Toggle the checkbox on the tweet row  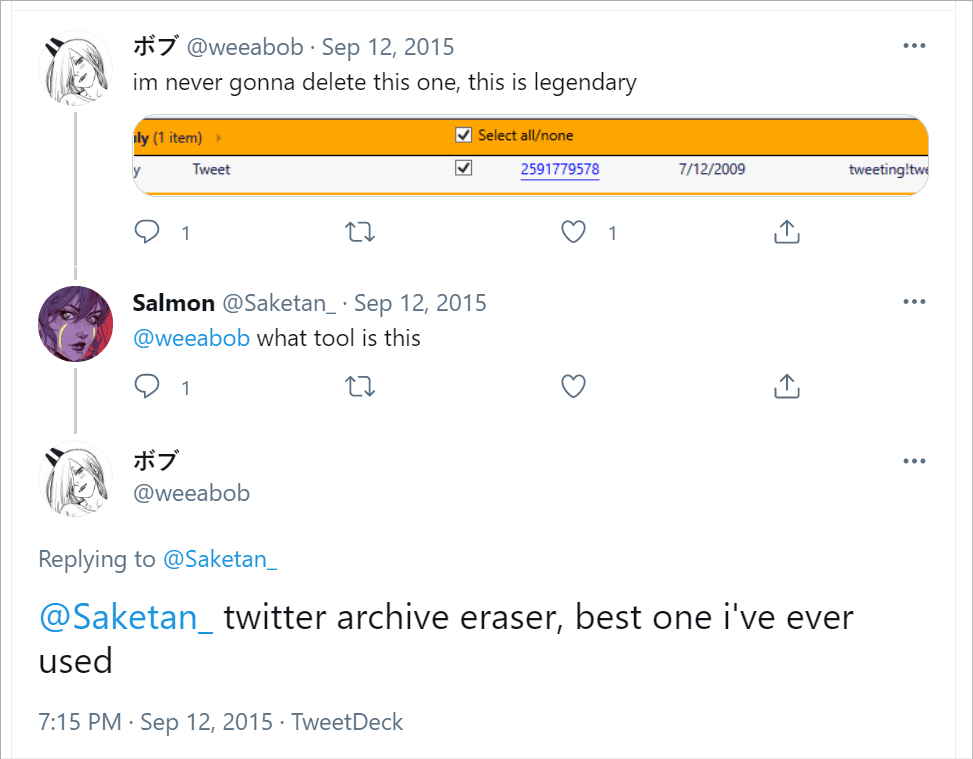click(463, 167)
